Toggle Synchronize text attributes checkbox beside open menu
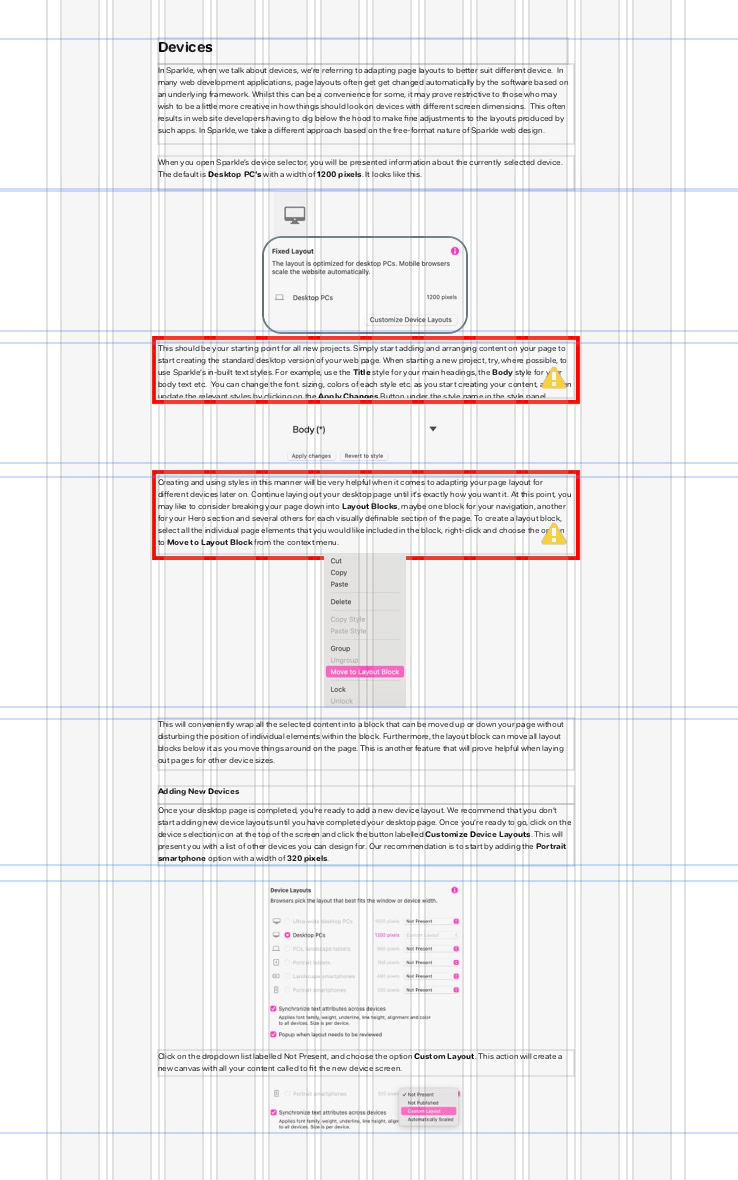This screenshot has width=738, height=1180. [273, 1112]
